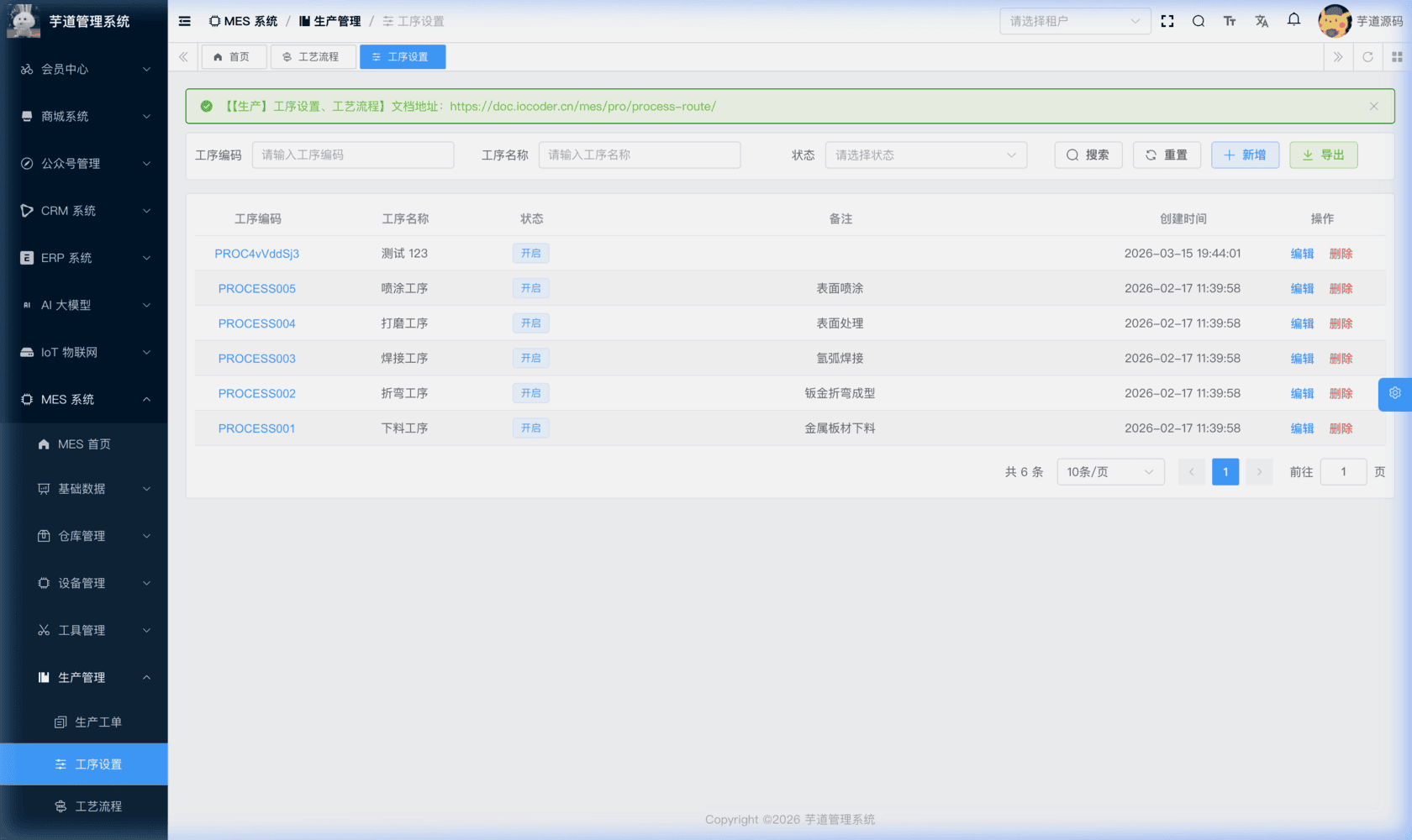This screenshot has width=1412, height=840.
Task: Close the green documentation alert banner
Action: point(1373,107)
